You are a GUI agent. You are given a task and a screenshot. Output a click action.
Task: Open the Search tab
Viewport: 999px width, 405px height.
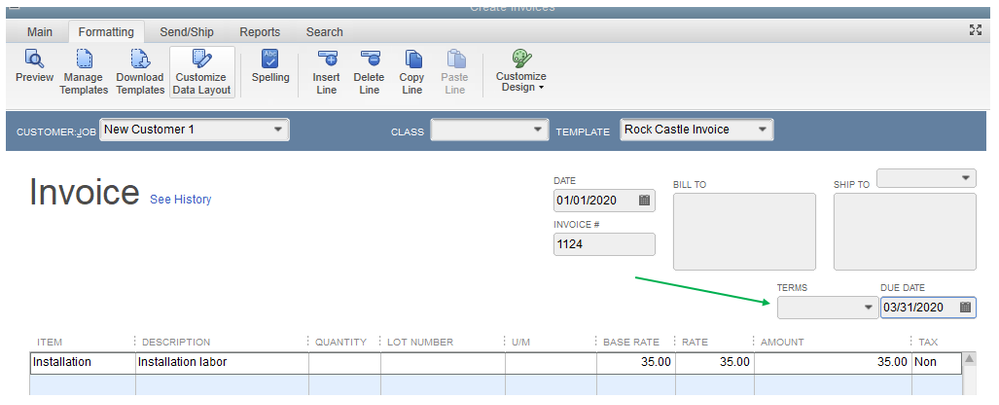[324, 32]
